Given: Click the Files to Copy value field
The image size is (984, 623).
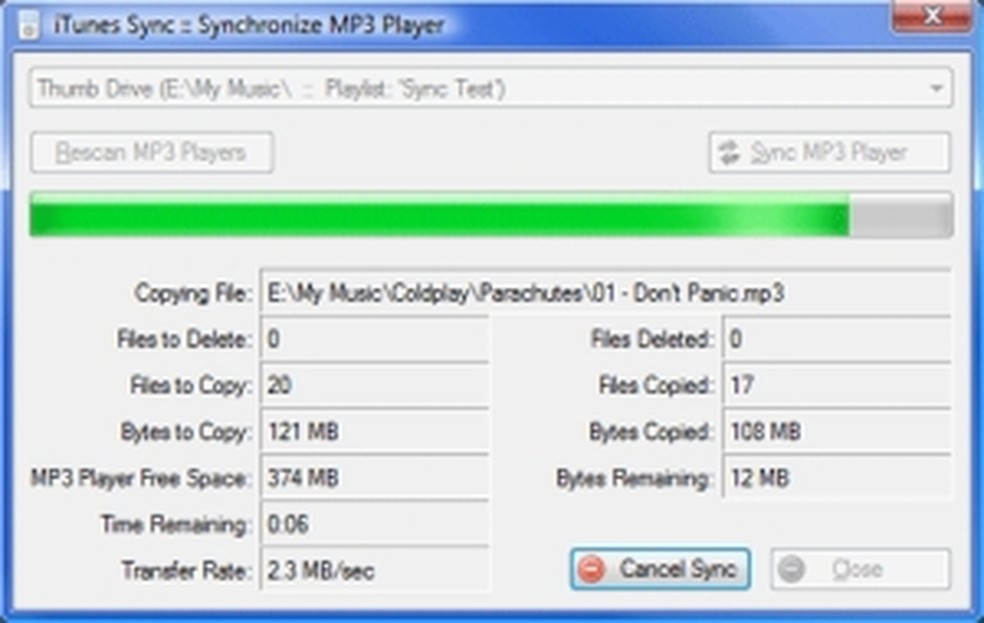Looking at the screenshot, I should pyautogui.click(x=375, y=385).
